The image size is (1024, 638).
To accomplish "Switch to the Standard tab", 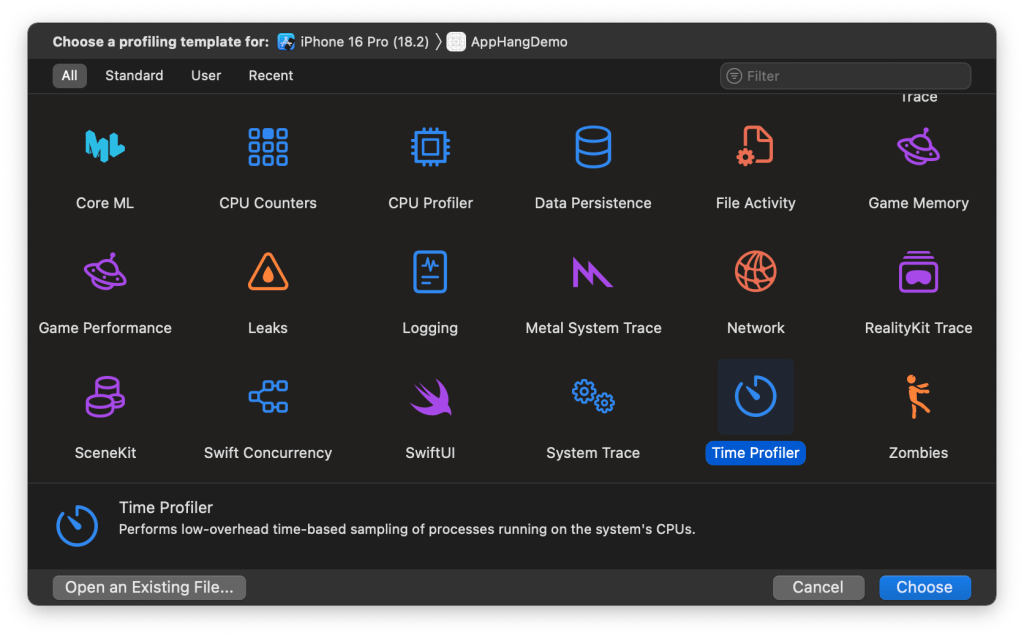I will (134, 76).
